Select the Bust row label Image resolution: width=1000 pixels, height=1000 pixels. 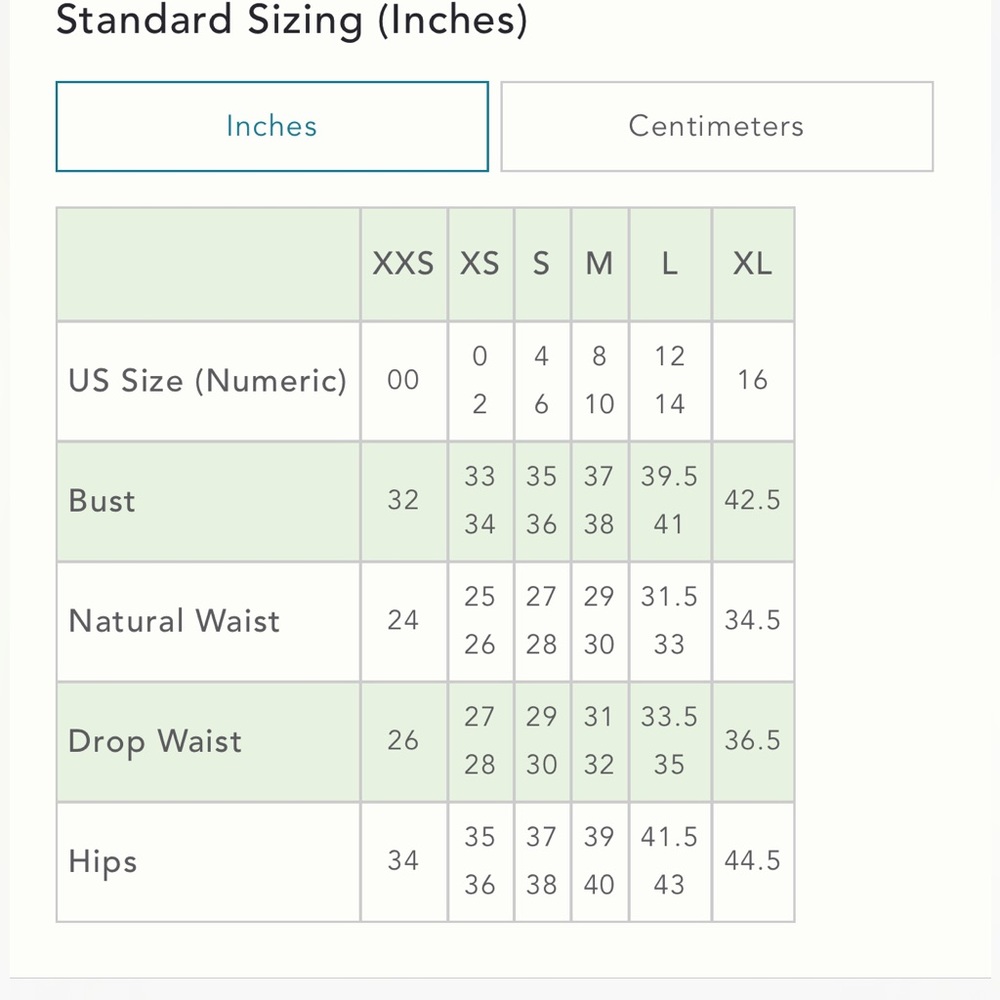102,501
